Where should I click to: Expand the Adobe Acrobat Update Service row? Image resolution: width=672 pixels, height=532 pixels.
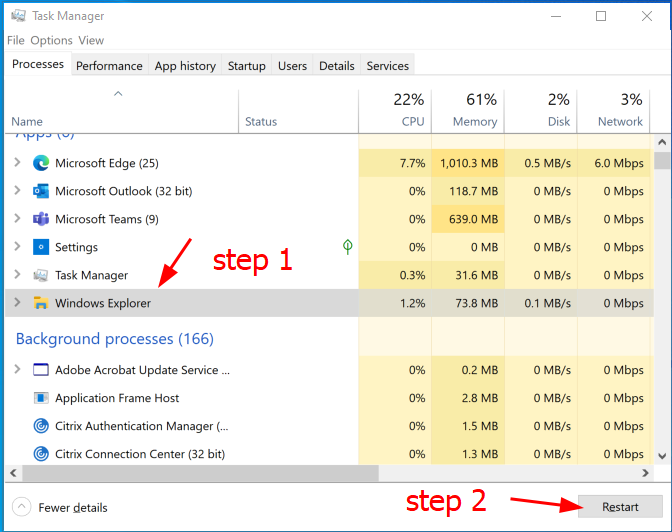(x=17, y=369)
